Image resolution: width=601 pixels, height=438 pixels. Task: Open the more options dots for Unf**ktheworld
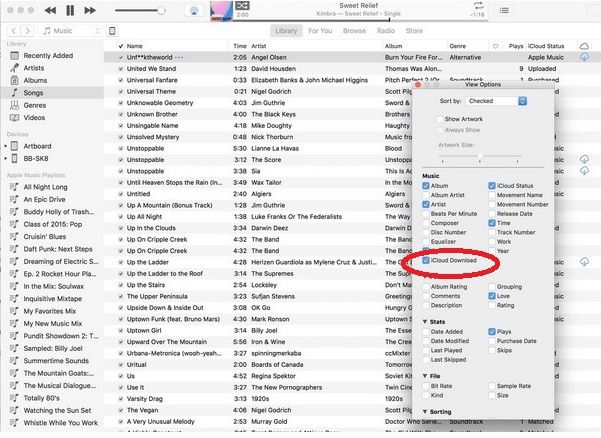(179, 57)
